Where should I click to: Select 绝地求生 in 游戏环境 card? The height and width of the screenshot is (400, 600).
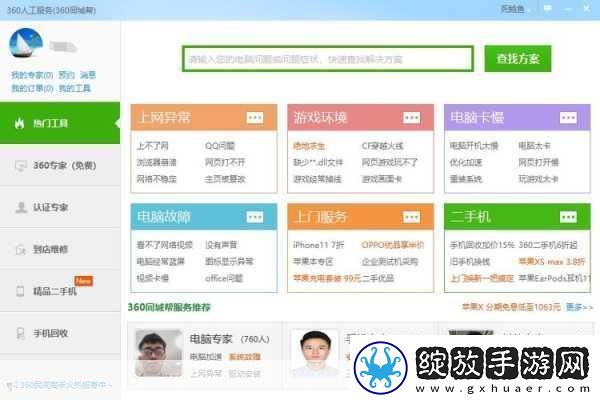pyautogui.click(x=309, y=146)
